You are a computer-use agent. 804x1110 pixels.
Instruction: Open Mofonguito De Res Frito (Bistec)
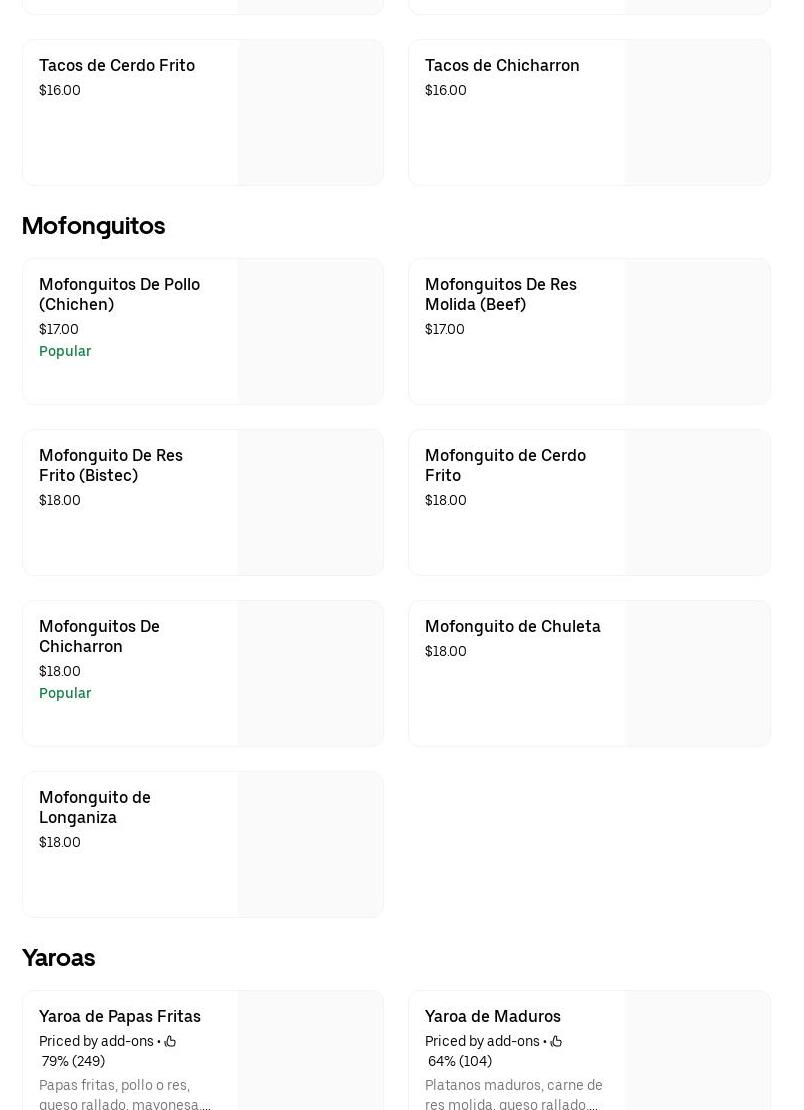pos(203,503)
